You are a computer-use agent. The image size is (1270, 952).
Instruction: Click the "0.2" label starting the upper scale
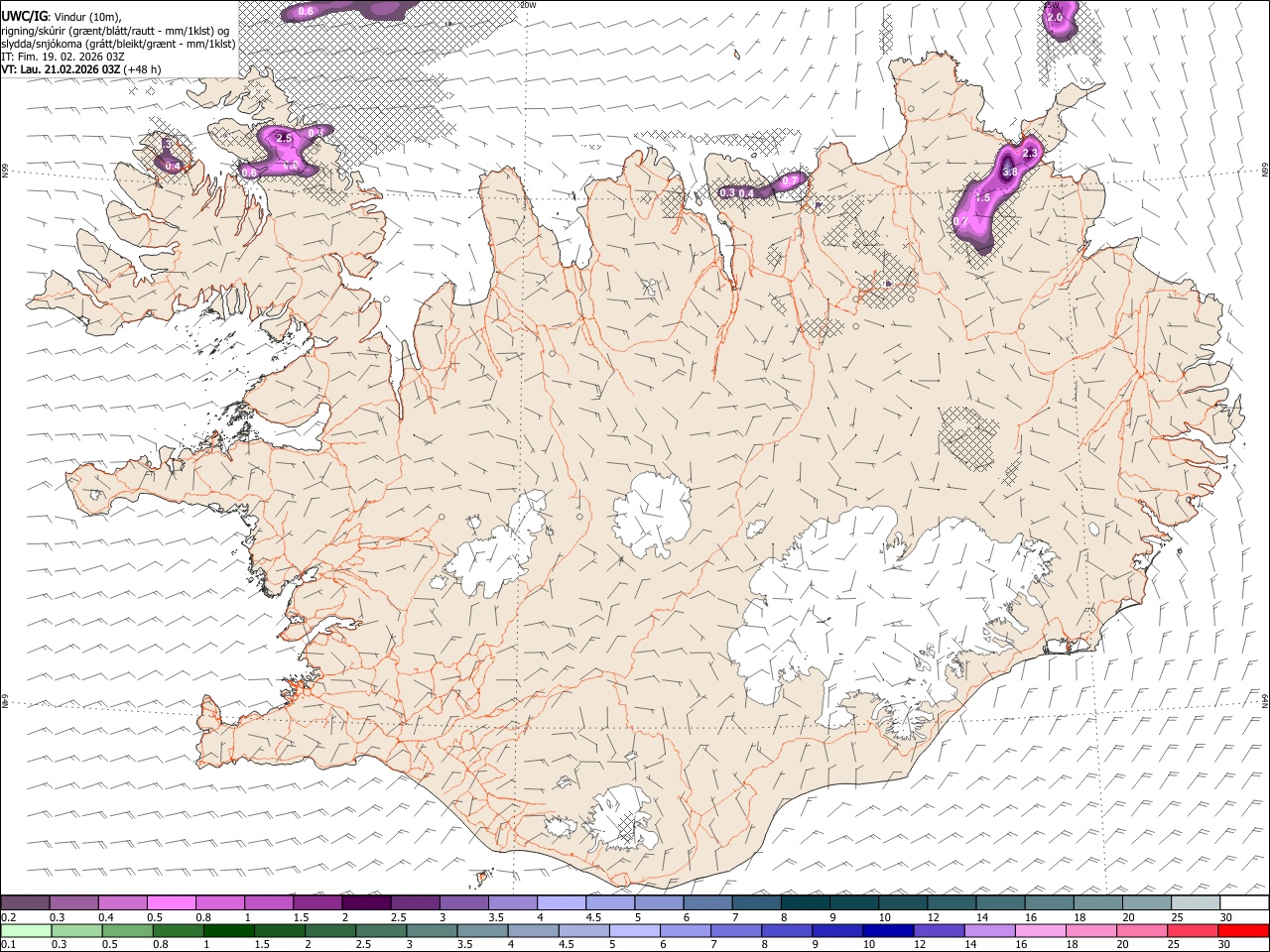pyautogui.click(x=9, y=917)
